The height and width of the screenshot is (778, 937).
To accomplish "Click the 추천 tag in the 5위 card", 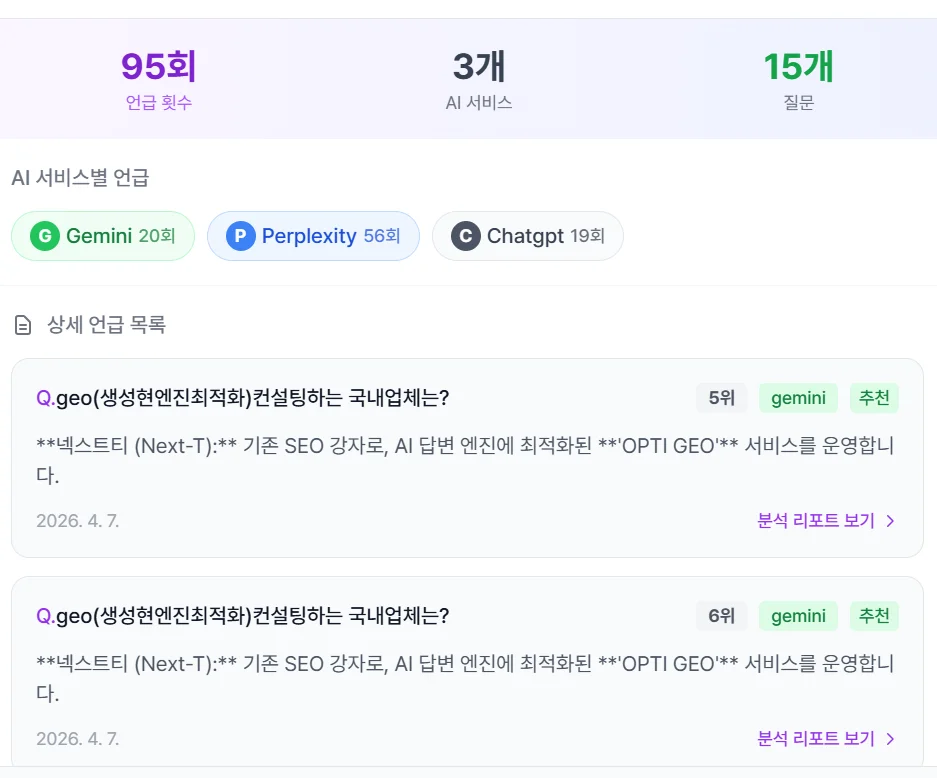I will point(874,398).
